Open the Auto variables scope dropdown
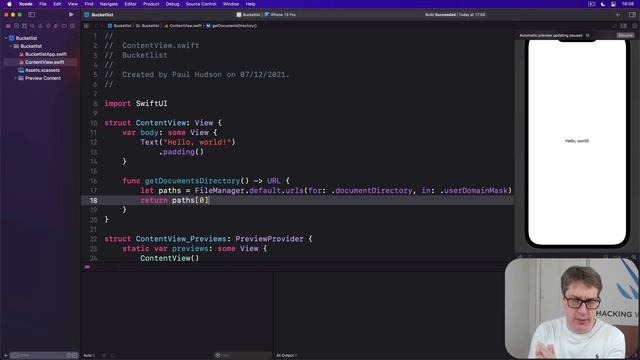 pos(89,356)
